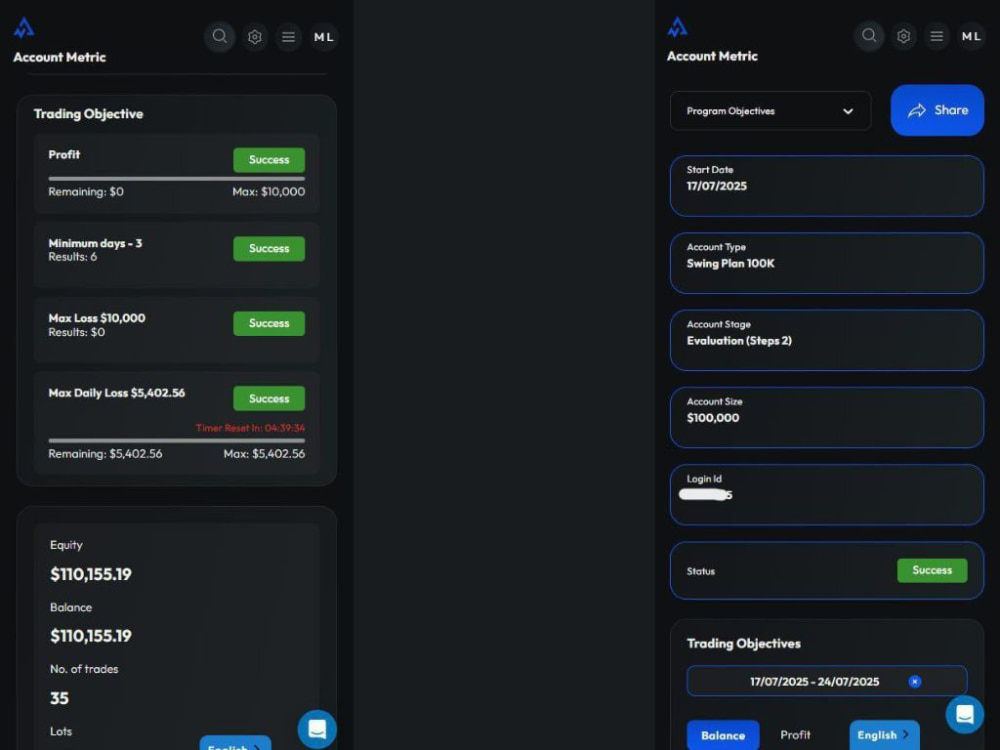Click the Balance label under Equity
Image resolution: width=1000 pixels, height=750 pixels.
tap(71, 607)
